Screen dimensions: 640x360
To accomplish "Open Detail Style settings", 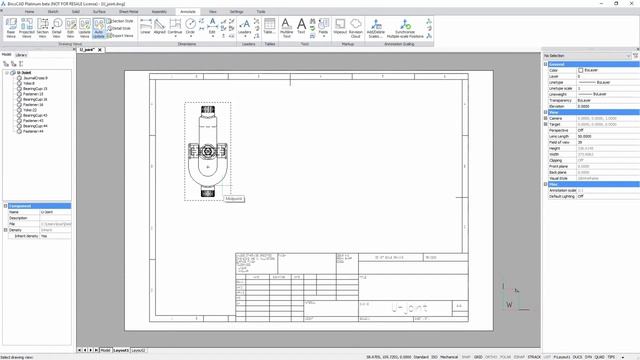I will pyautogui.click(x=119, y=28).
